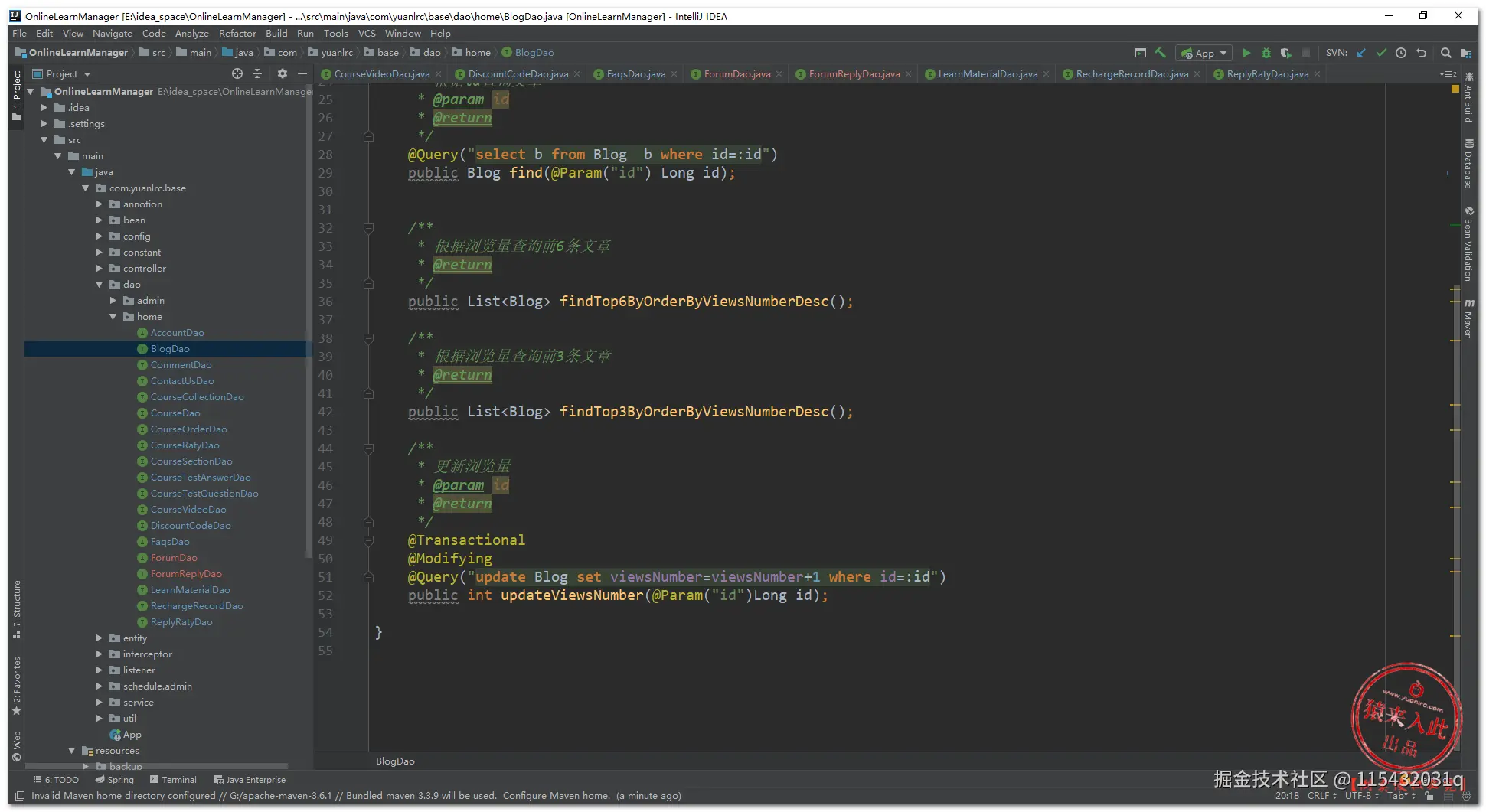Screen dimensions: 1486x812
Task: Toggle the Web tool window
Action: [17, 747]
